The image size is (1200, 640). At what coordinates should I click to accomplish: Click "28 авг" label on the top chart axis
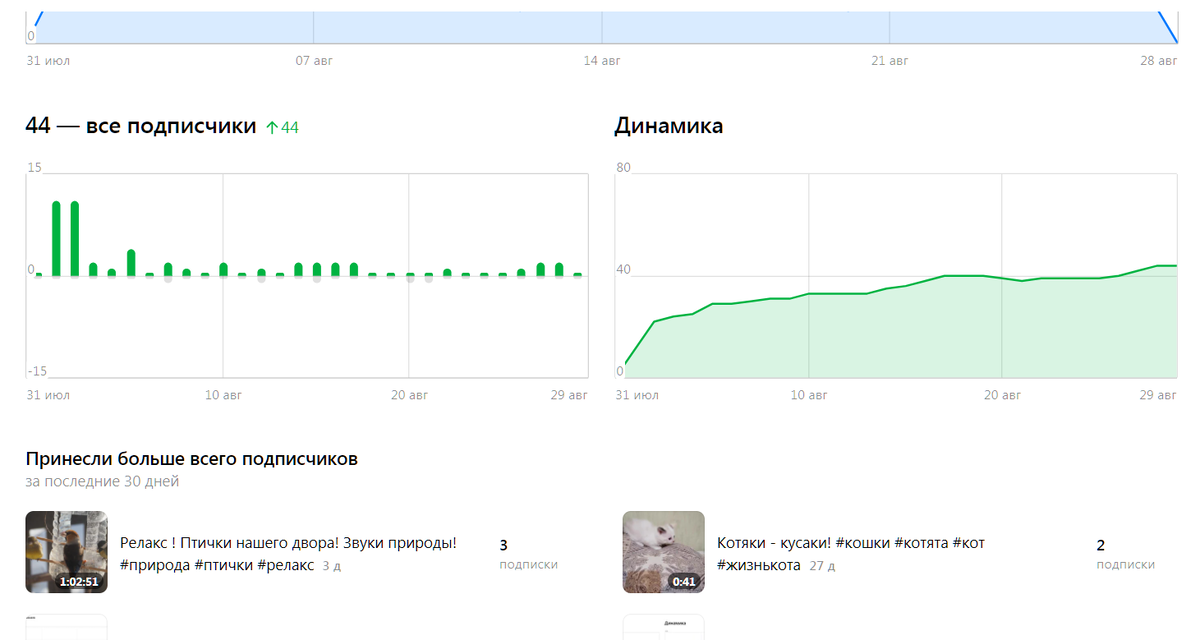[1159, 61]
